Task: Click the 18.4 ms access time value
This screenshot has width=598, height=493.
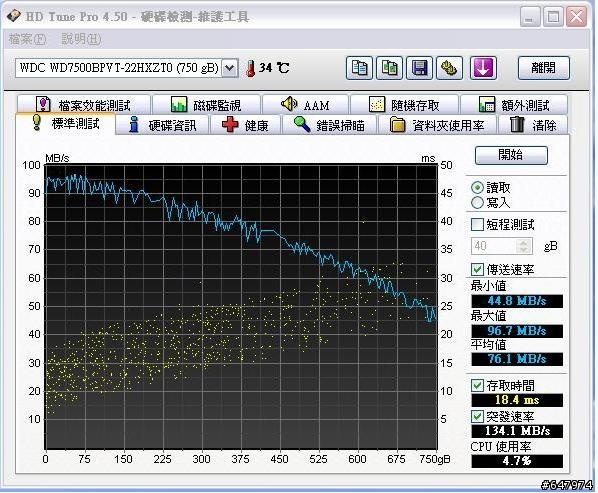Action: [x=517, y=400]
